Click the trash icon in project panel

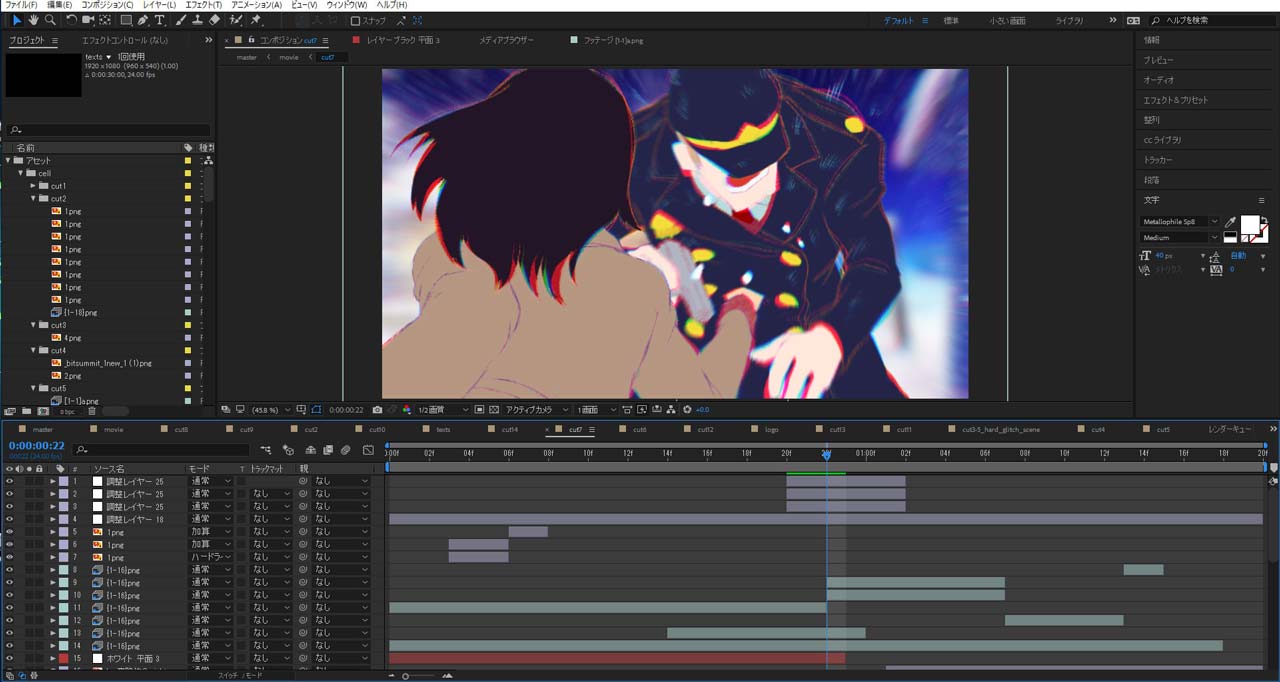pos(92,410)
